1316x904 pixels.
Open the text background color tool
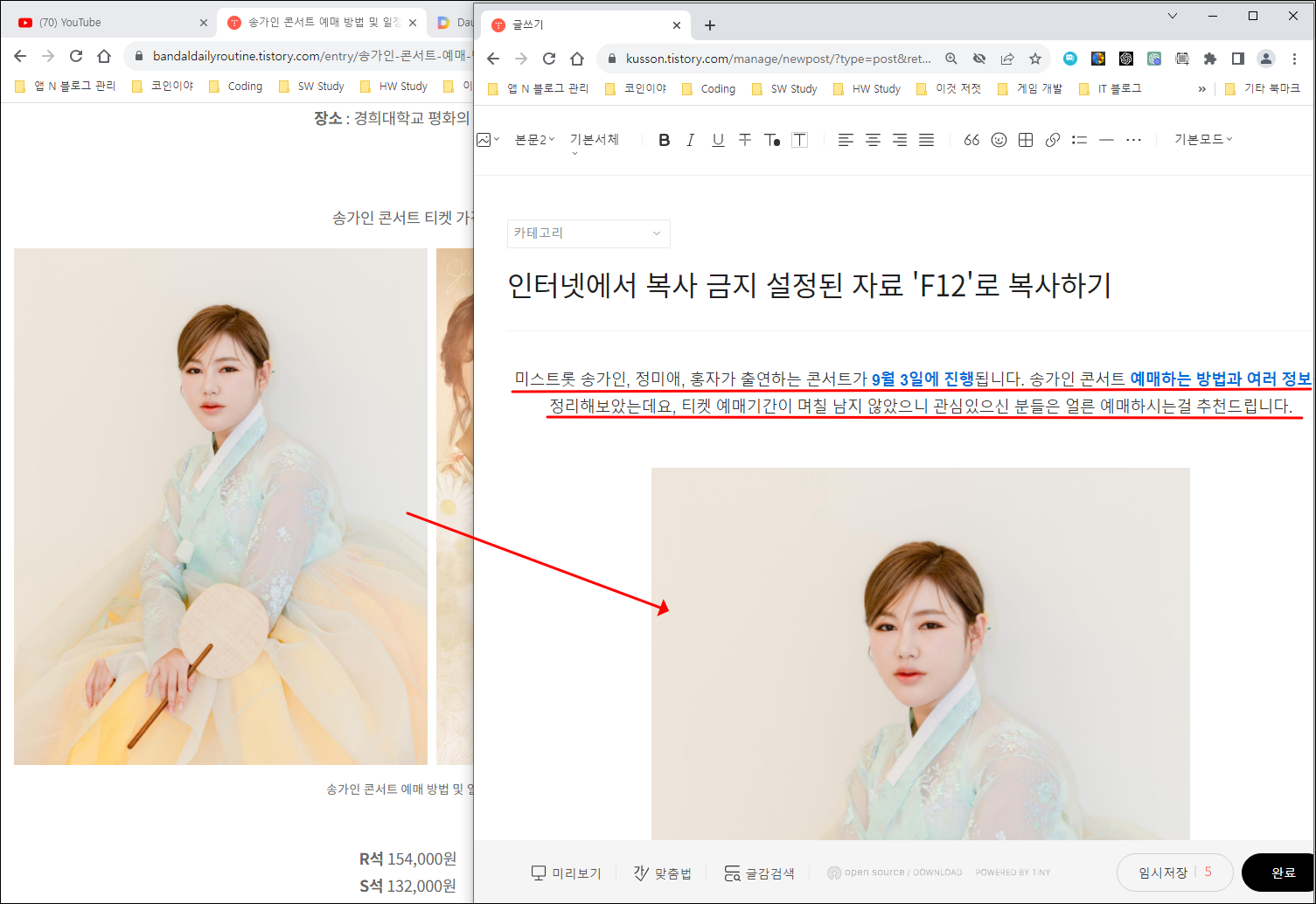pyautogui.click(x=799, y=140)
